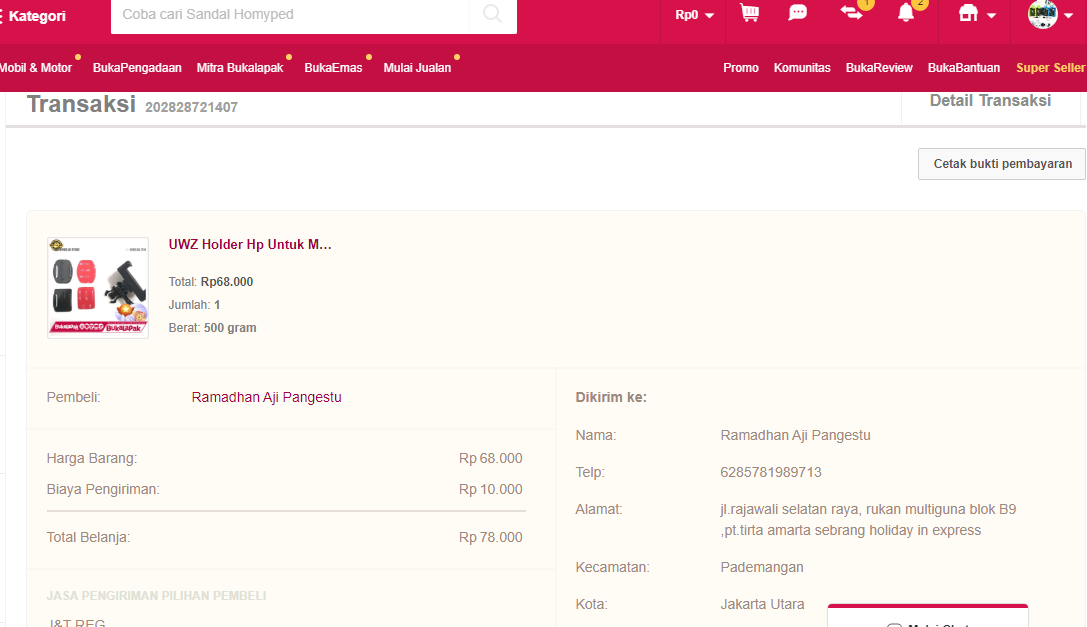The width and height of the screenshot is (1087, 627).
Task: Open the transactions arrows icon
Action: coord(851,12)
